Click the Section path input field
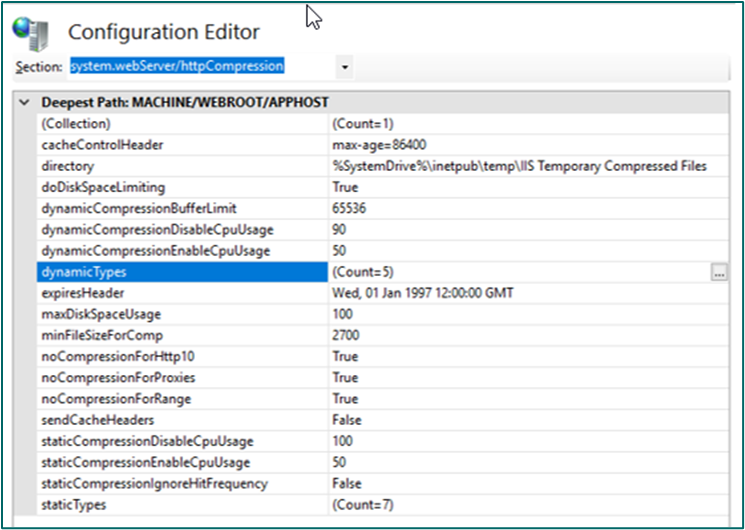 click(x=201, y=67)
